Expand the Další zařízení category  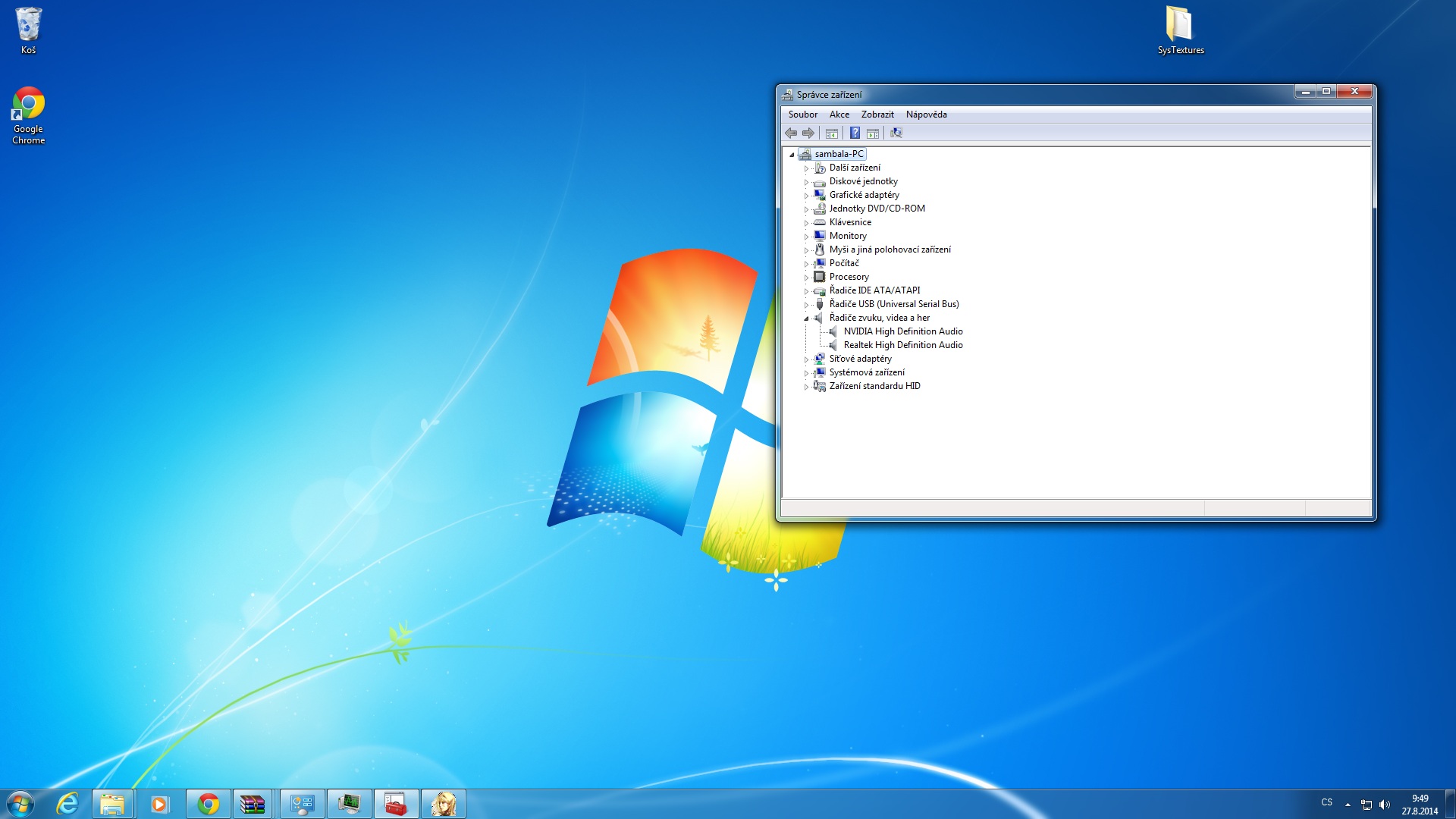tap(806, 168)
